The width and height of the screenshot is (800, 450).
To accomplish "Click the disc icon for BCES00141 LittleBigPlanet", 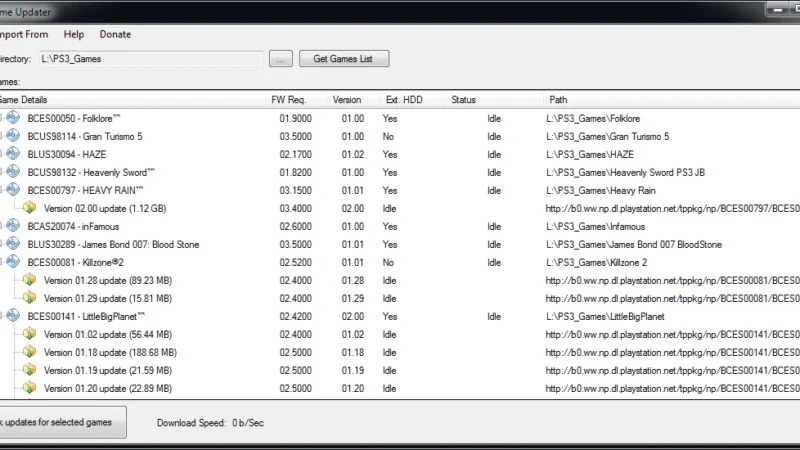I will 13,316.
